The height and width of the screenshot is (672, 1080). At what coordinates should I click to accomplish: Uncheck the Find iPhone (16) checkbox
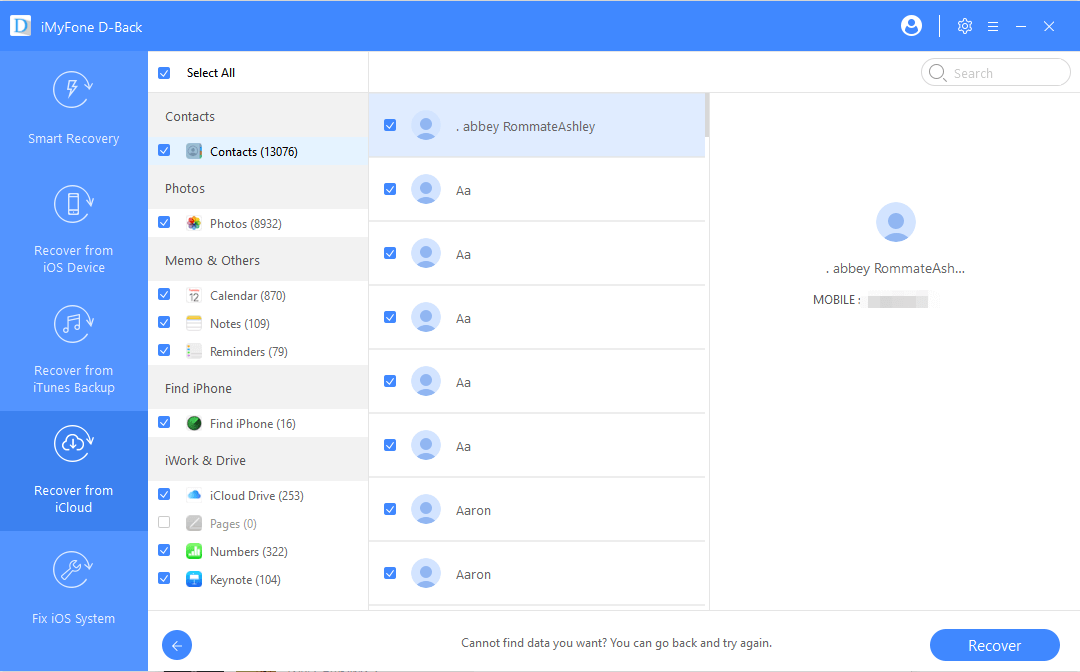pyautogui.click(x=164, y=422)
